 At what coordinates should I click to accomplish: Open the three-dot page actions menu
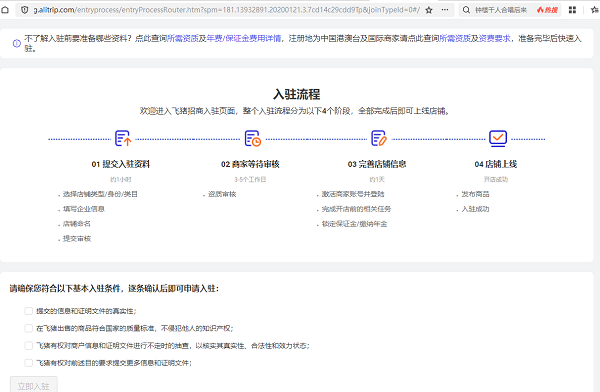click(x=445, y=10)
